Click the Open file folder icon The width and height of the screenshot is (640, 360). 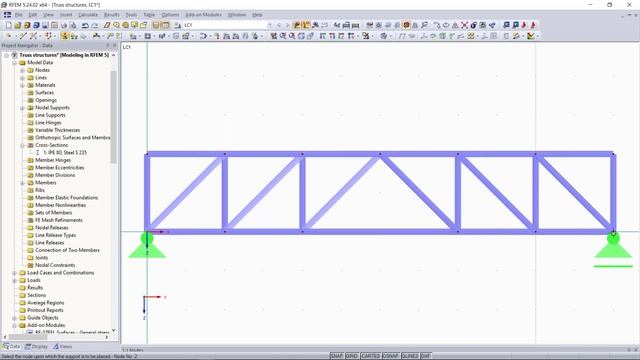pos(18,25)
